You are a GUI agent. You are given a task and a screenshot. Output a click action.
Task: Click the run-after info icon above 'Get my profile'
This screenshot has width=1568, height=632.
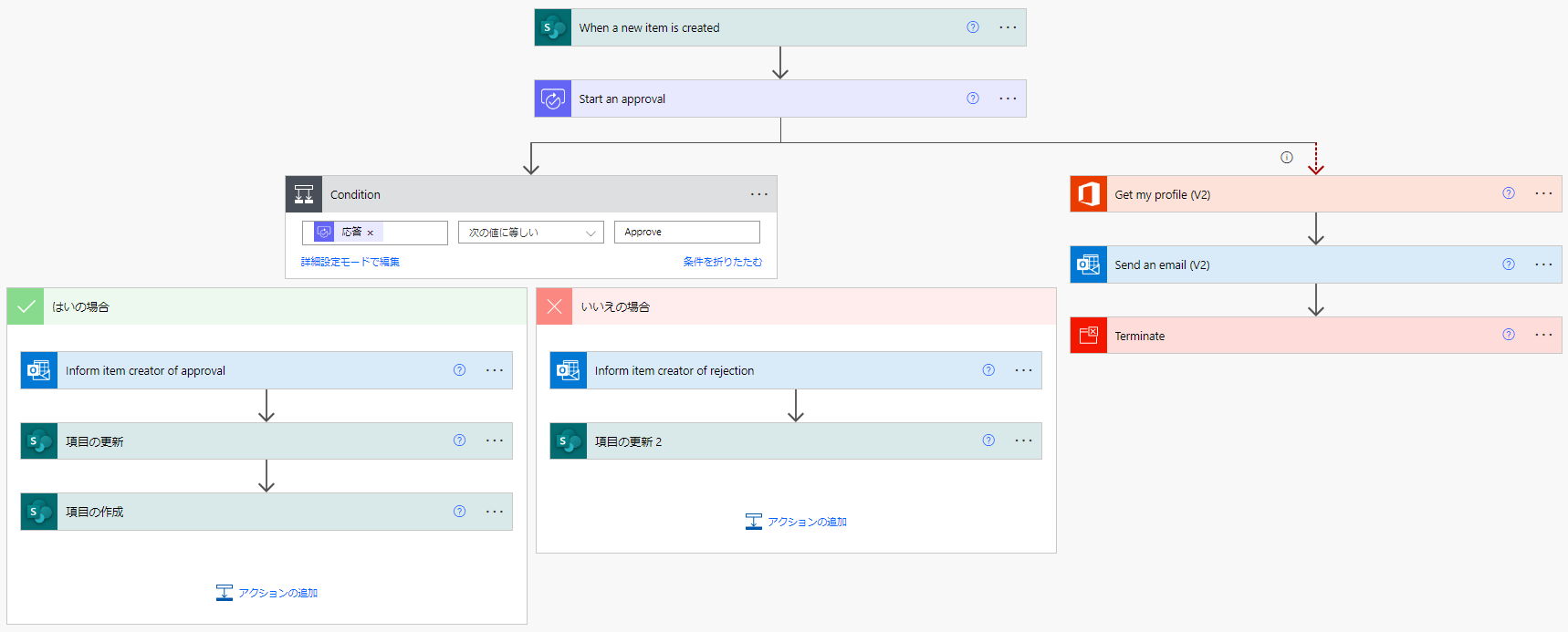(1287, 158)
